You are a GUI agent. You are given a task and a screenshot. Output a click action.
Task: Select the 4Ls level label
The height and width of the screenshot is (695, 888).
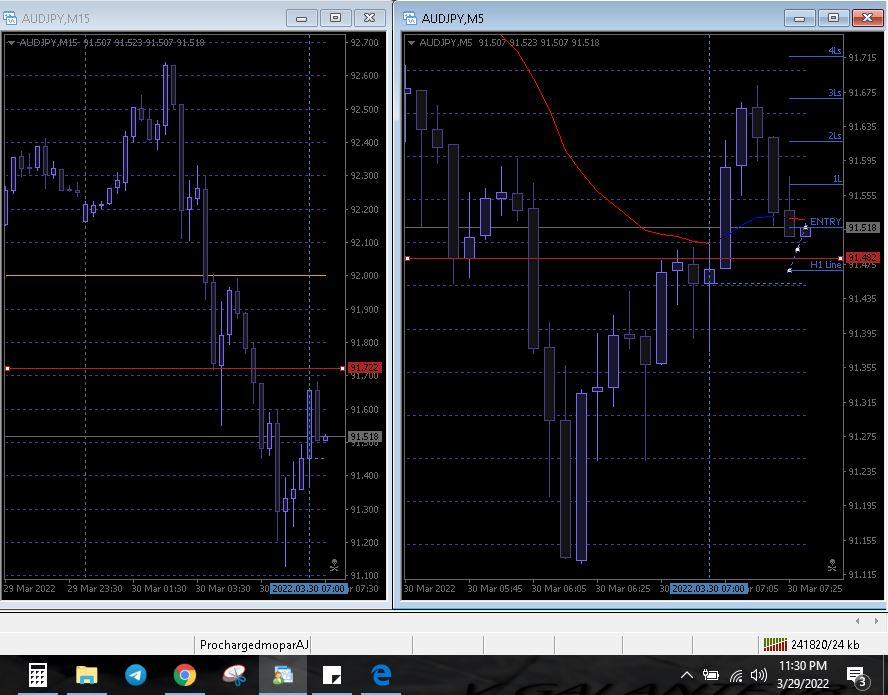click(835, 50)
